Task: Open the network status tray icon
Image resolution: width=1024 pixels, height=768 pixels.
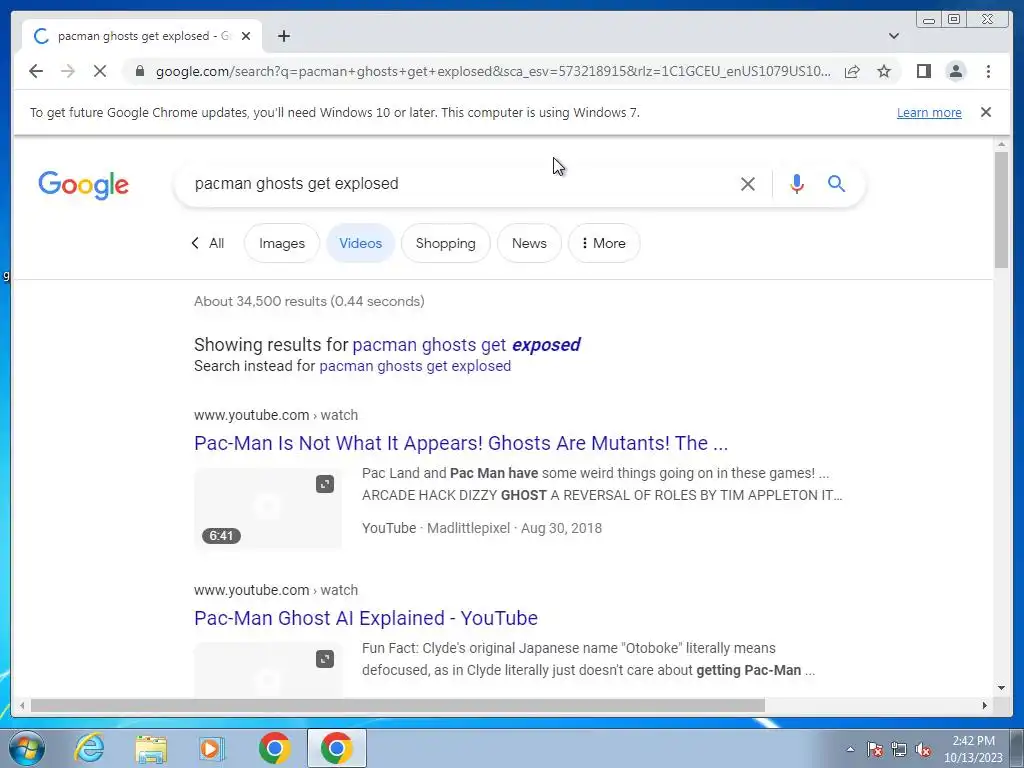Action: tap(899, 750)
